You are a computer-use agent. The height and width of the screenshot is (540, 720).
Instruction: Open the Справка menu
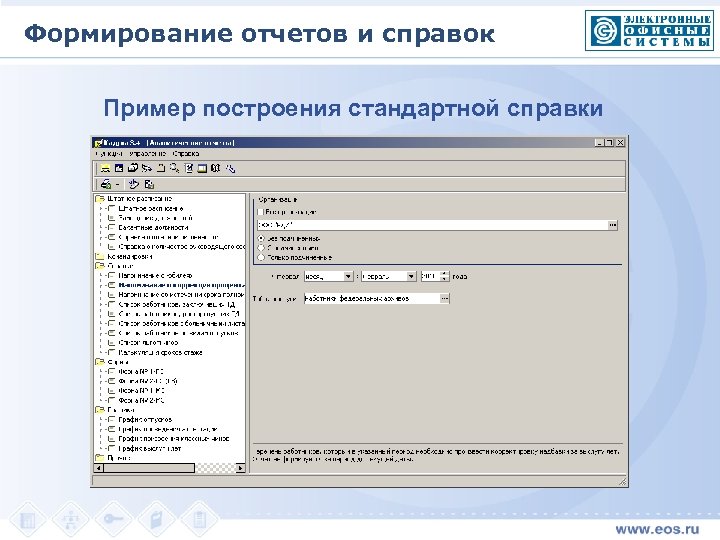tap(186, 153)
